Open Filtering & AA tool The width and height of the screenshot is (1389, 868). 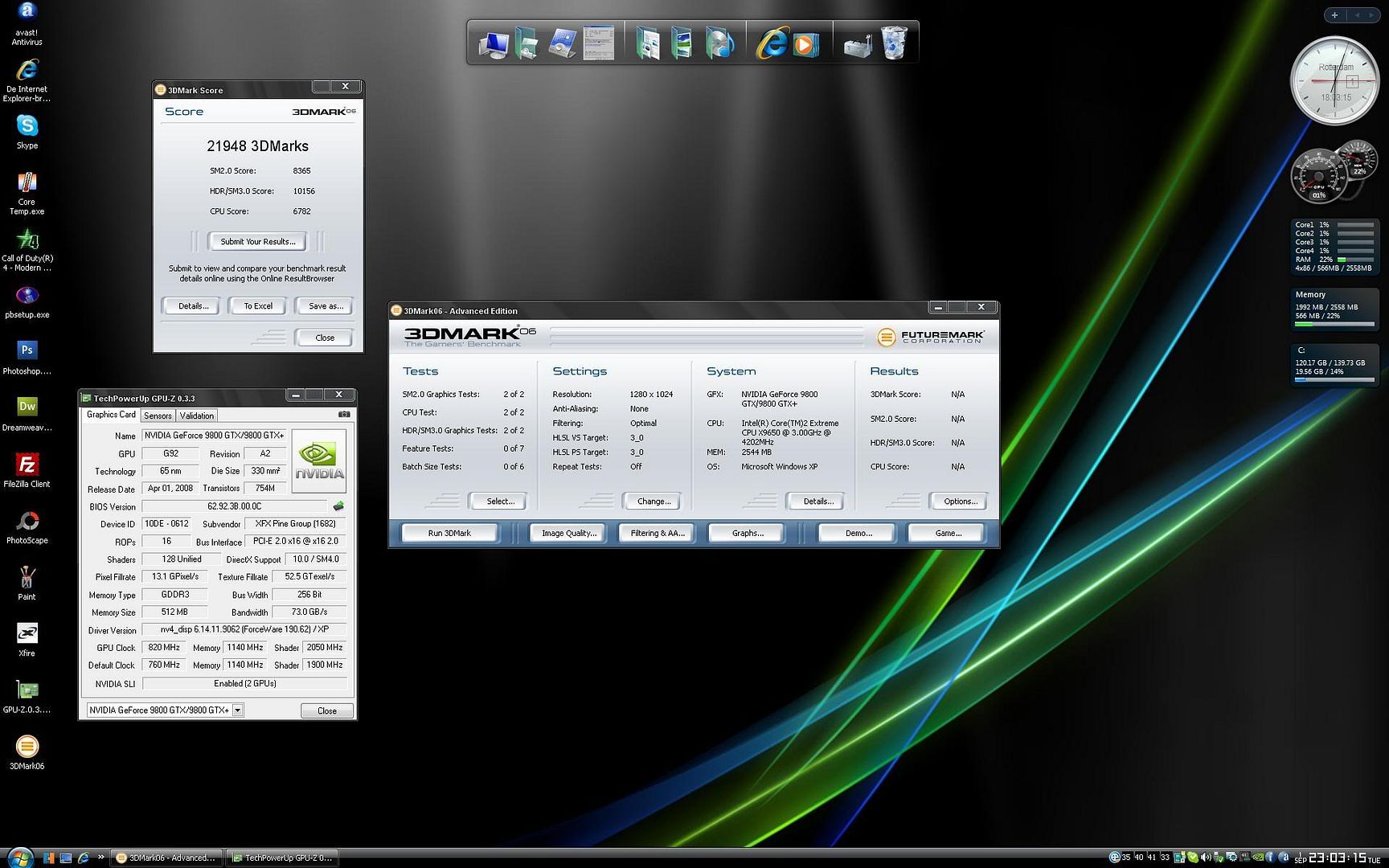pos(658,533)
